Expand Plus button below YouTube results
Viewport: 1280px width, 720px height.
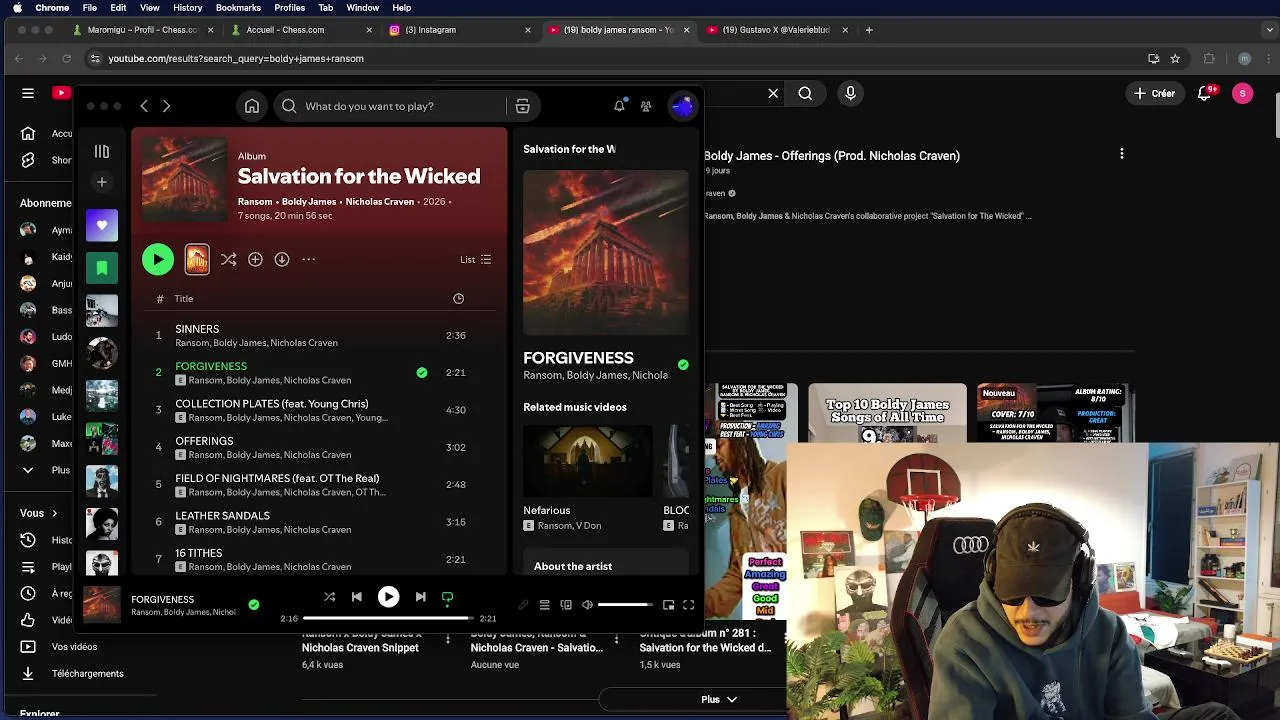point(720,699)
